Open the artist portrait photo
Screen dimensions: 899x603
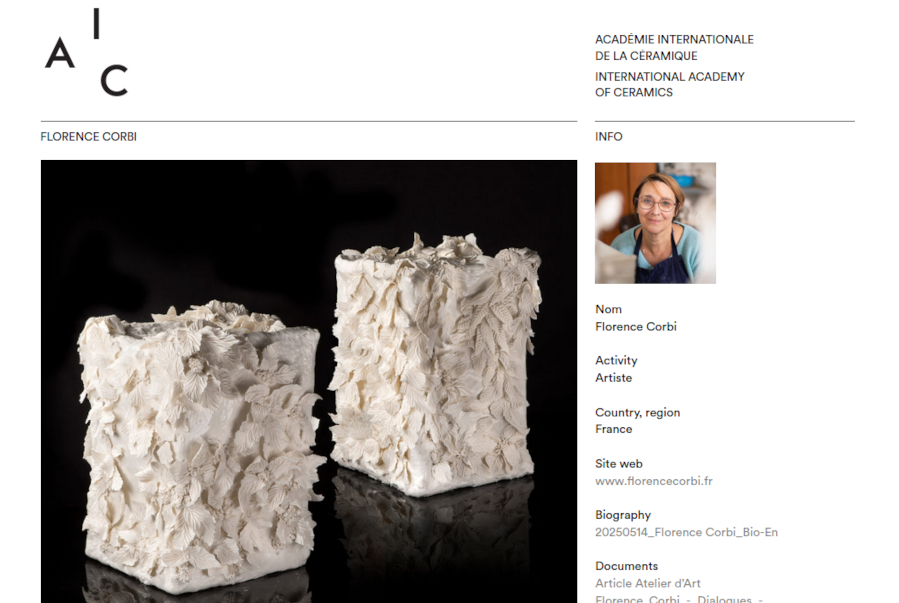click(655, 223)
